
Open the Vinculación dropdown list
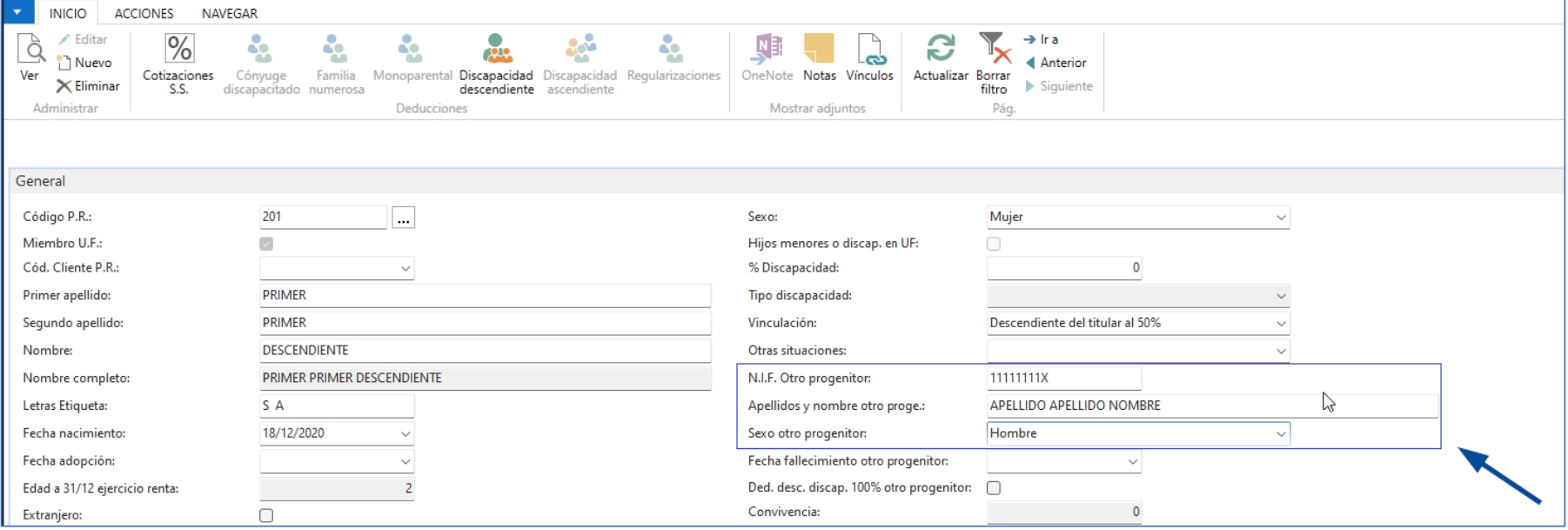coord(1280,323)
